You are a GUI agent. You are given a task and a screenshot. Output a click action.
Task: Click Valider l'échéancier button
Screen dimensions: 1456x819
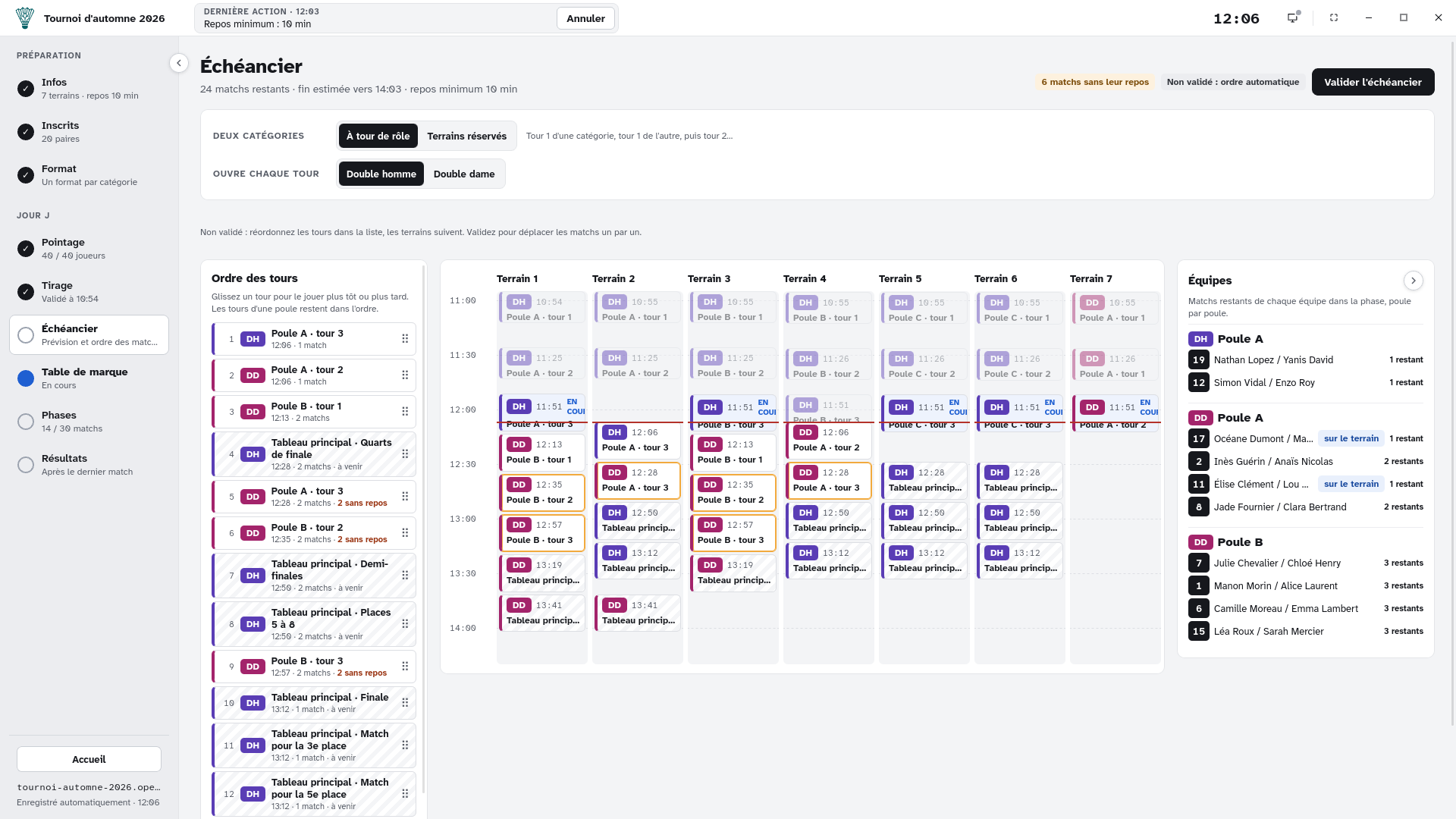pyautogui.click(x=1373, y=82)
